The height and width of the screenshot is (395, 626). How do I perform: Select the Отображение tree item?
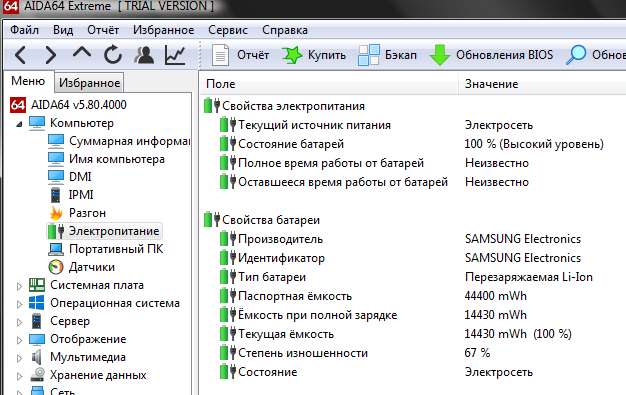click(77, 339)
